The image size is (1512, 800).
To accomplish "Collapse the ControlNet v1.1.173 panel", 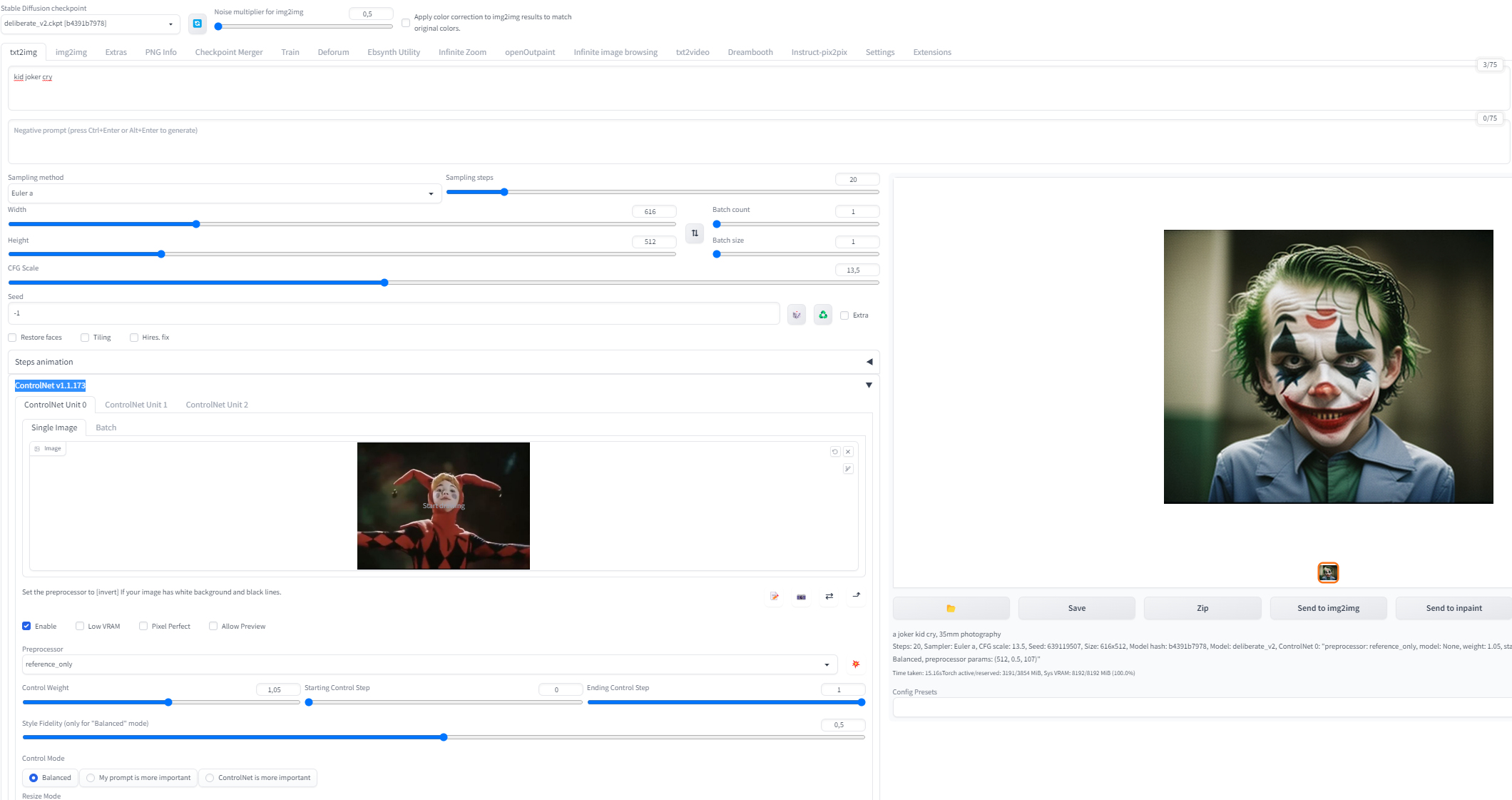I will click(869, 385).
